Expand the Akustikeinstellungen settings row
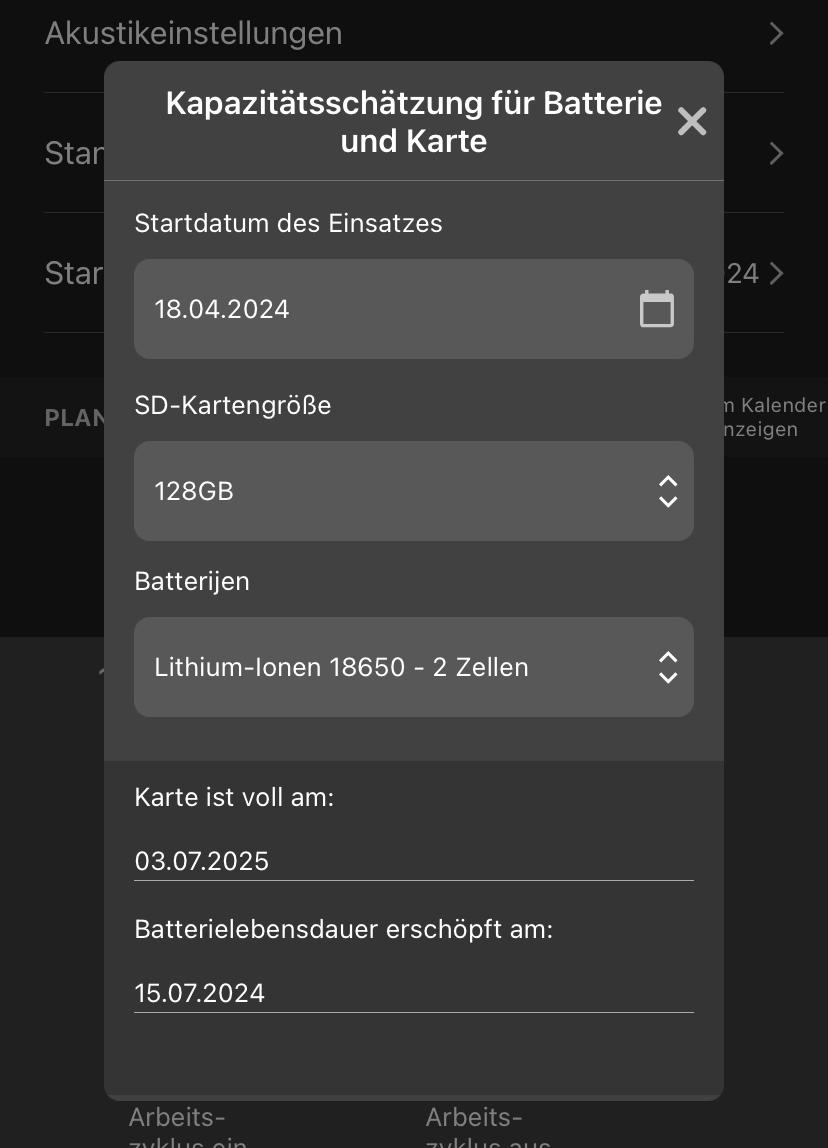This screenshot has height=1148, width=828. coord(193,33)
